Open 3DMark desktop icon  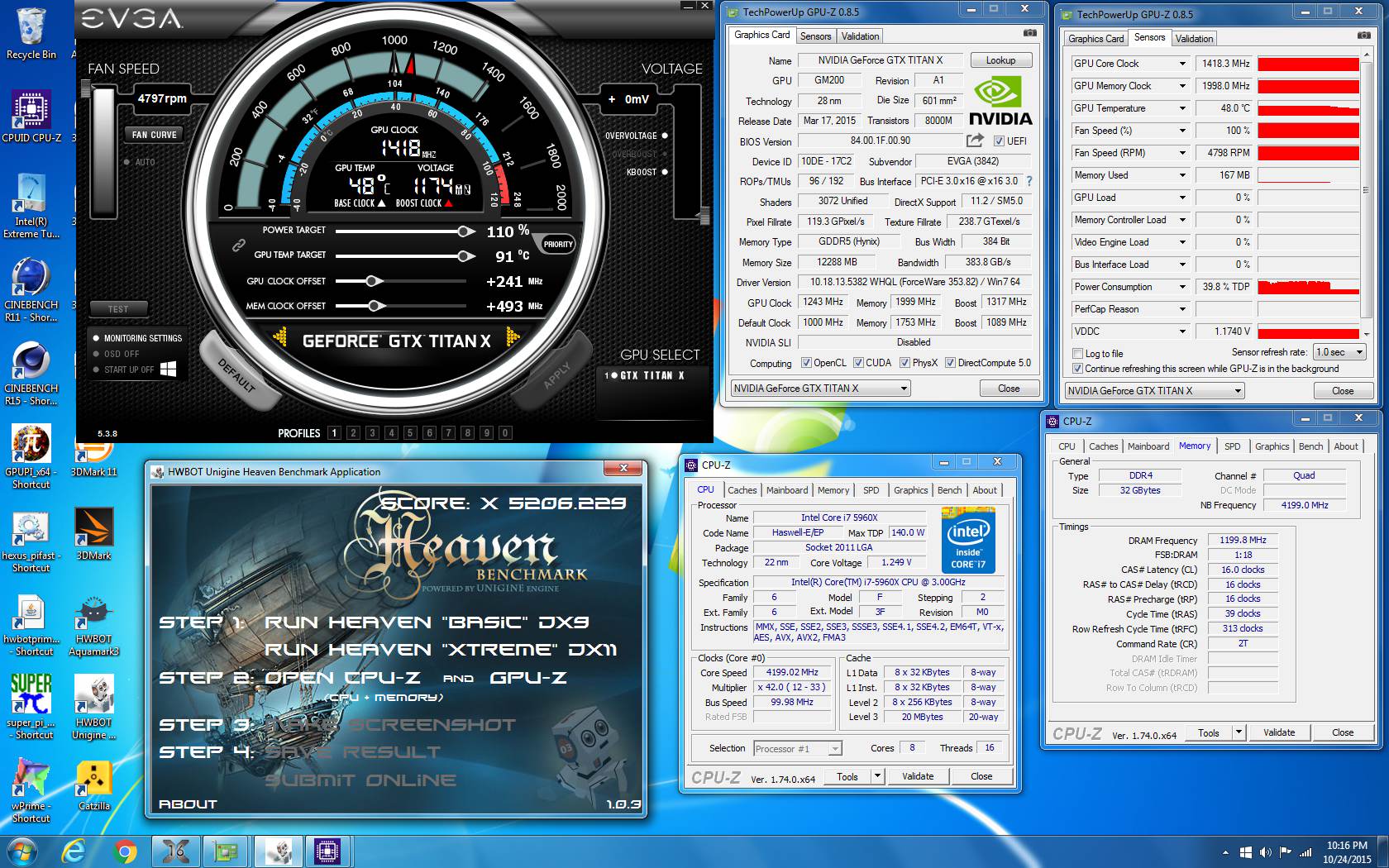[x=93, y=534]
